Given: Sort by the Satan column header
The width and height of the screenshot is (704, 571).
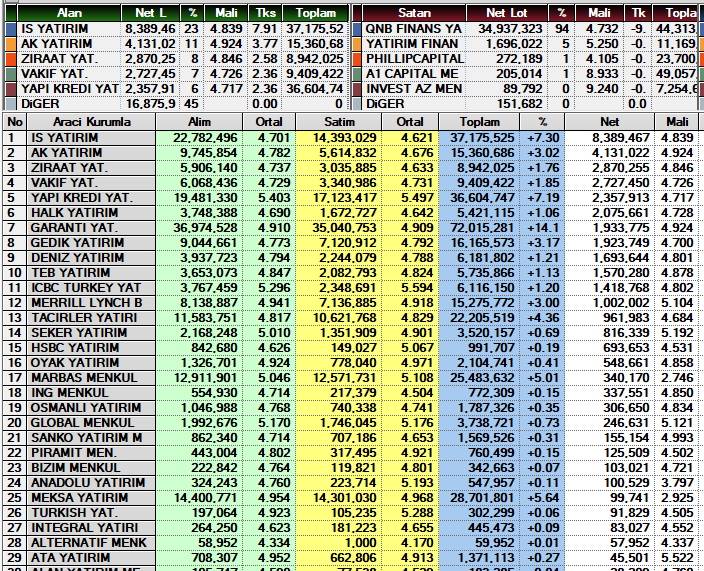Looking at the screenshot, I should pyautogui.click(x=414, y=13).
